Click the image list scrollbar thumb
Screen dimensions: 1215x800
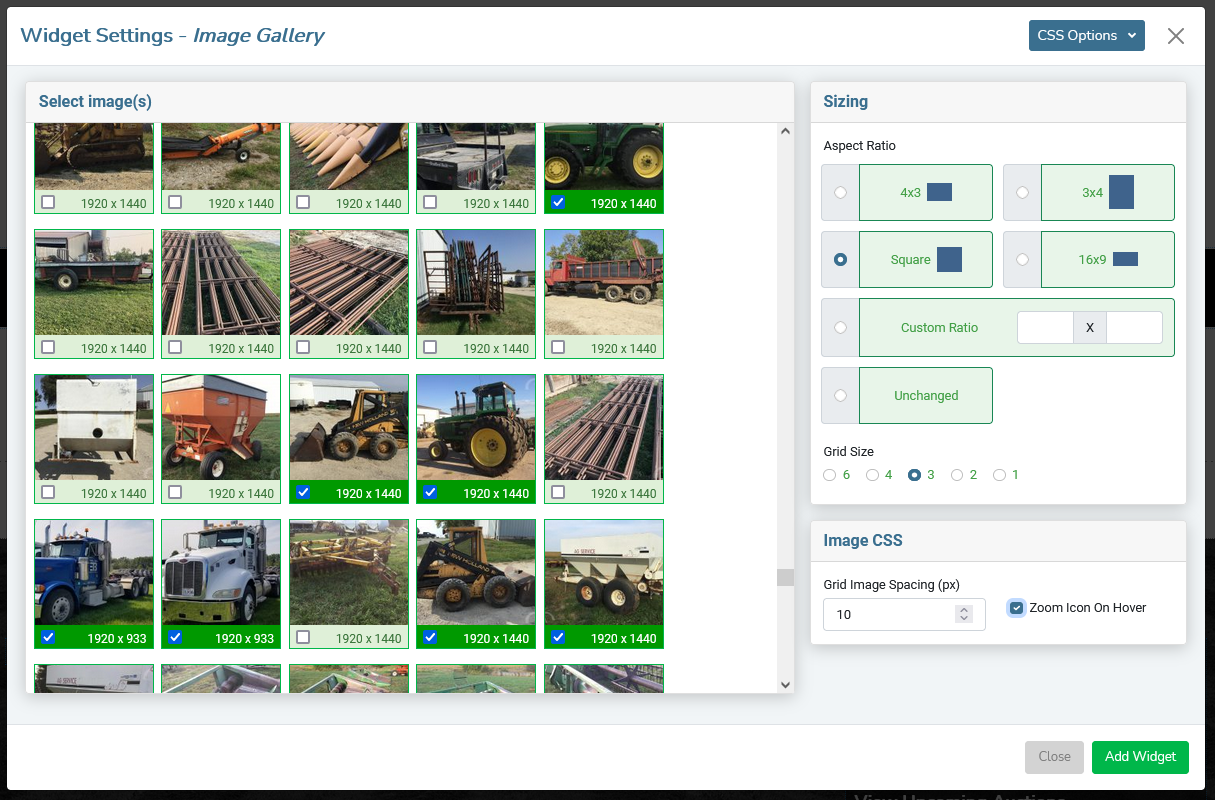point(785,577)
